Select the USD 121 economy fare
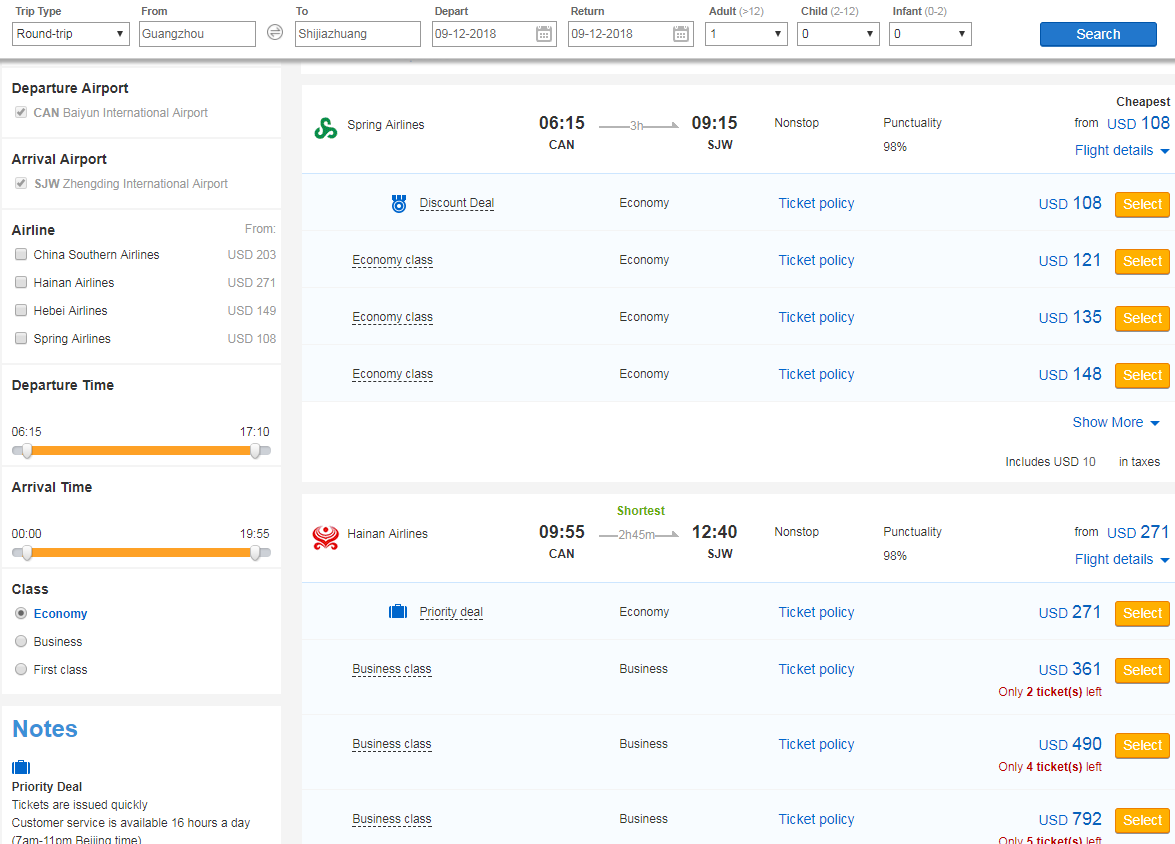Viewport: 1175px width, 844px height. pyautogui.click(x=1142, y=261)
